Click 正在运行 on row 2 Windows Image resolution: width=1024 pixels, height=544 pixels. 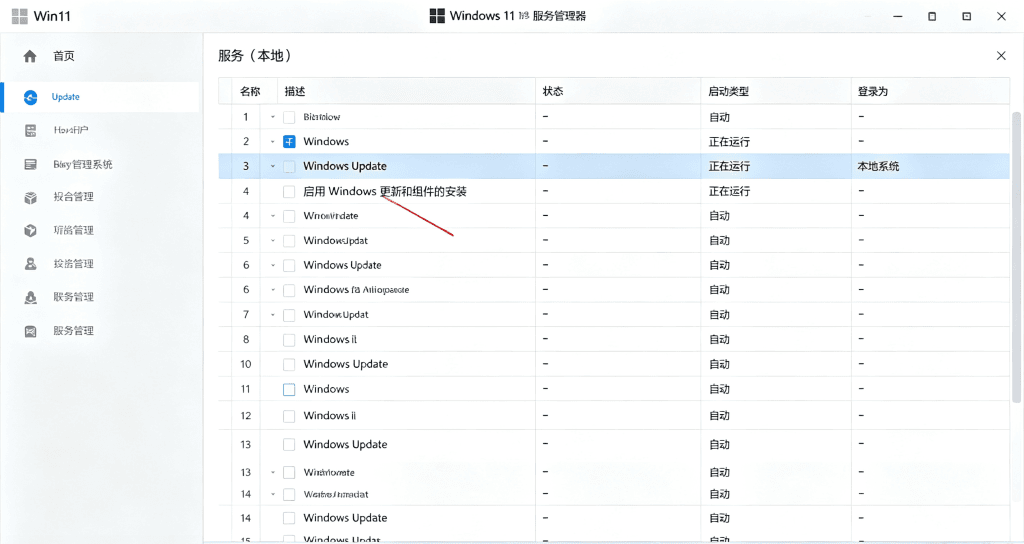[729, 142]
